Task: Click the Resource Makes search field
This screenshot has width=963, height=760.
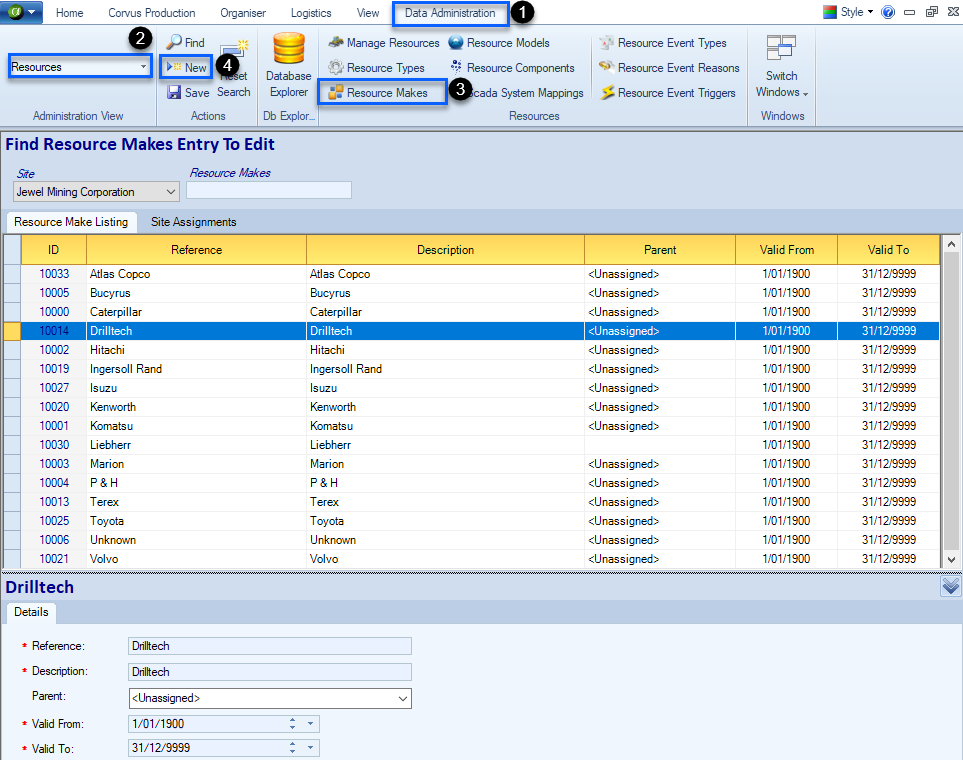Action: tap(269, 190)
